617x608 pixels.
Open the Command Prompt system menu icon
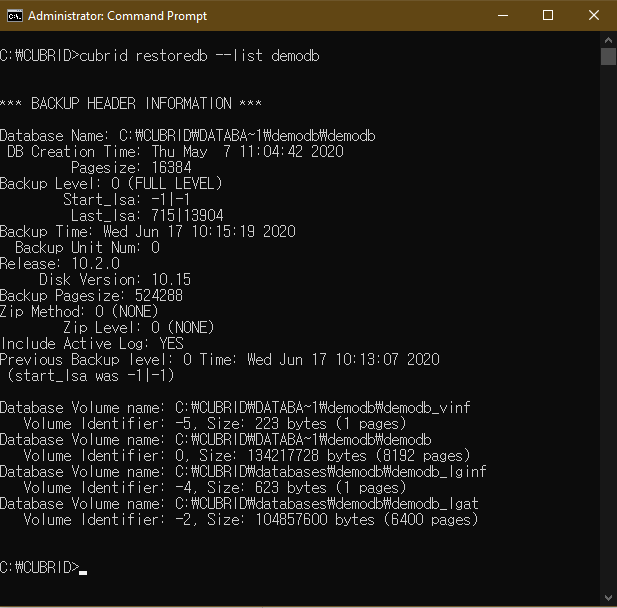click(x=15, y=16)
